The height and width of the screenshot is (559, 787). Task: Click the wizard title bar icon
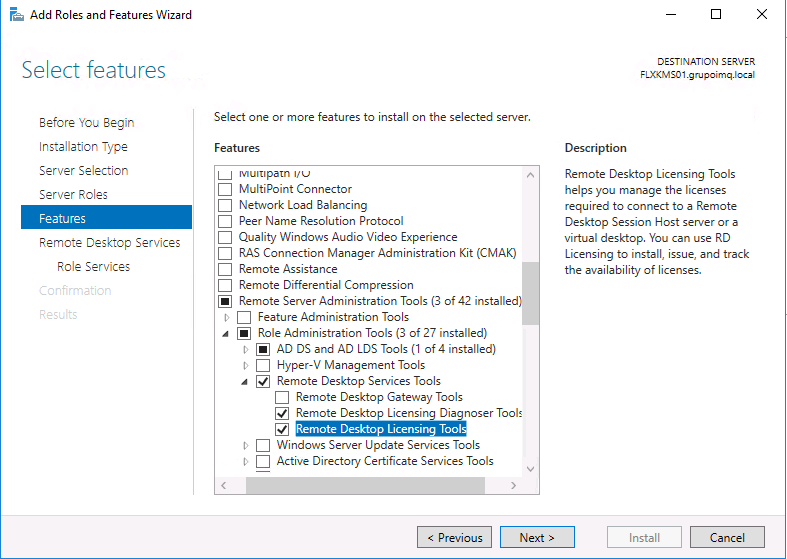17,15
